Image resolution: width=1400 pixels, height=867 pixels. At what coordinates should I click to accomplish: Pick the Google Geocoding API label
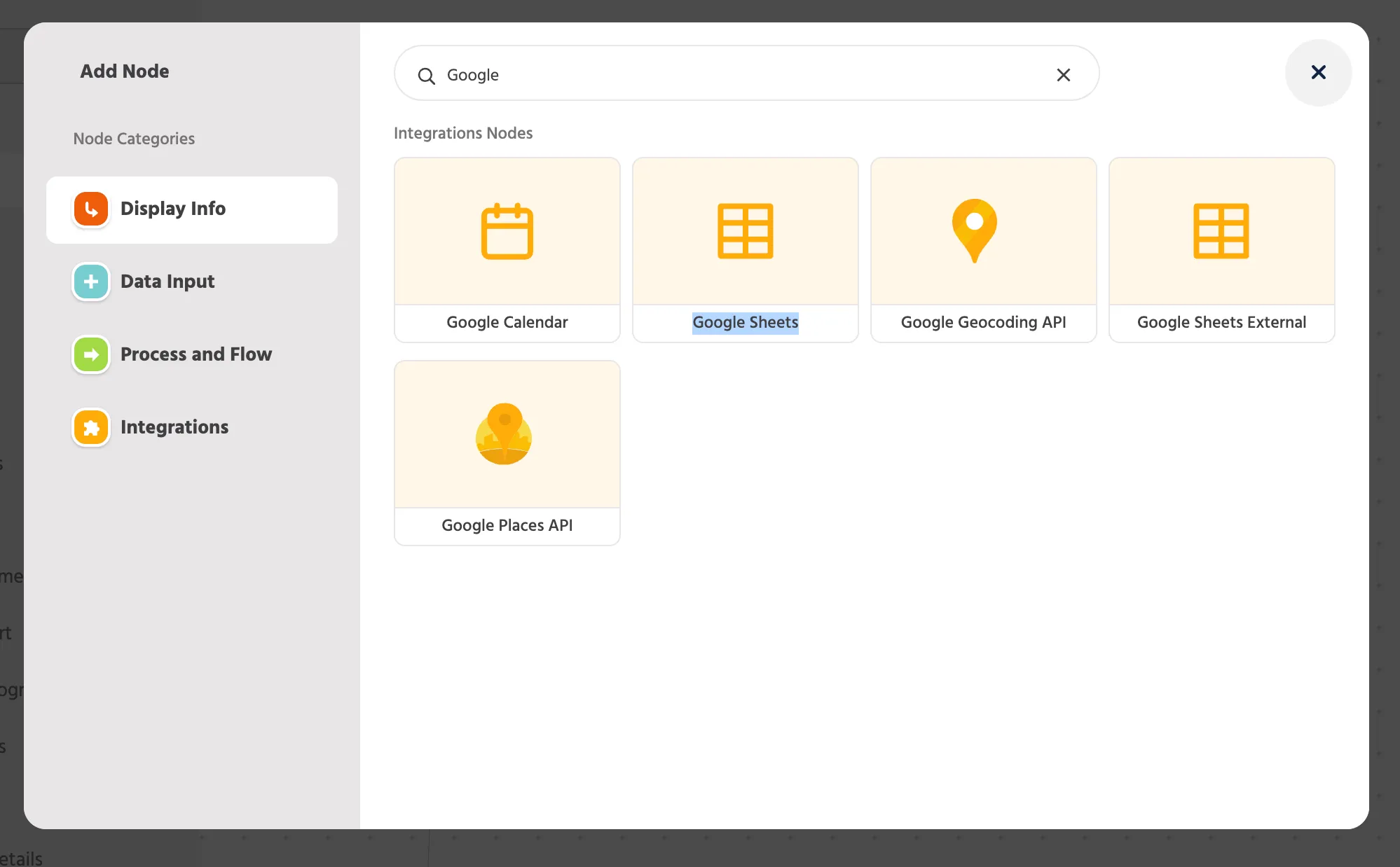[x=983, y=322]
